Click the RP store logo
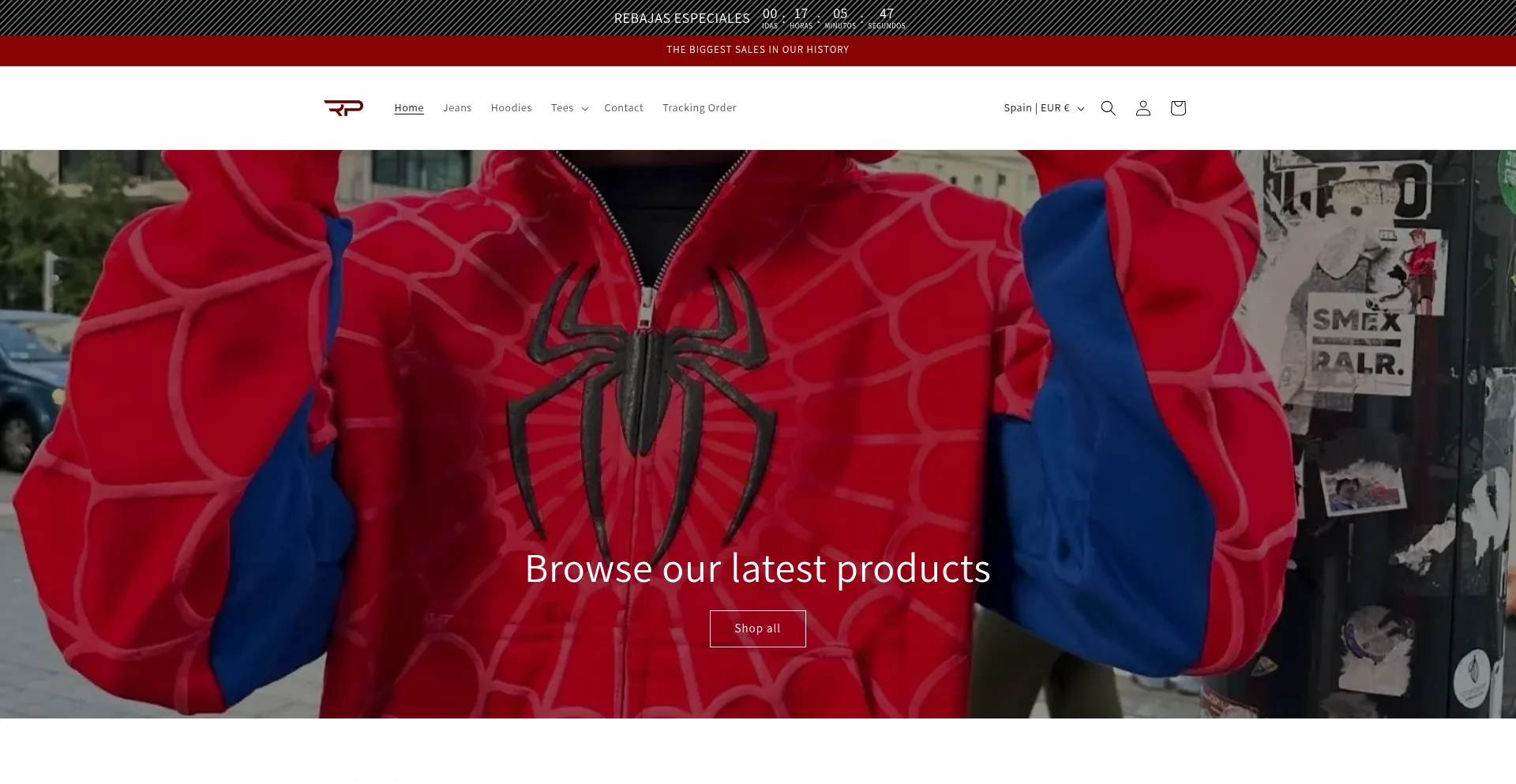 click(343, 108)
